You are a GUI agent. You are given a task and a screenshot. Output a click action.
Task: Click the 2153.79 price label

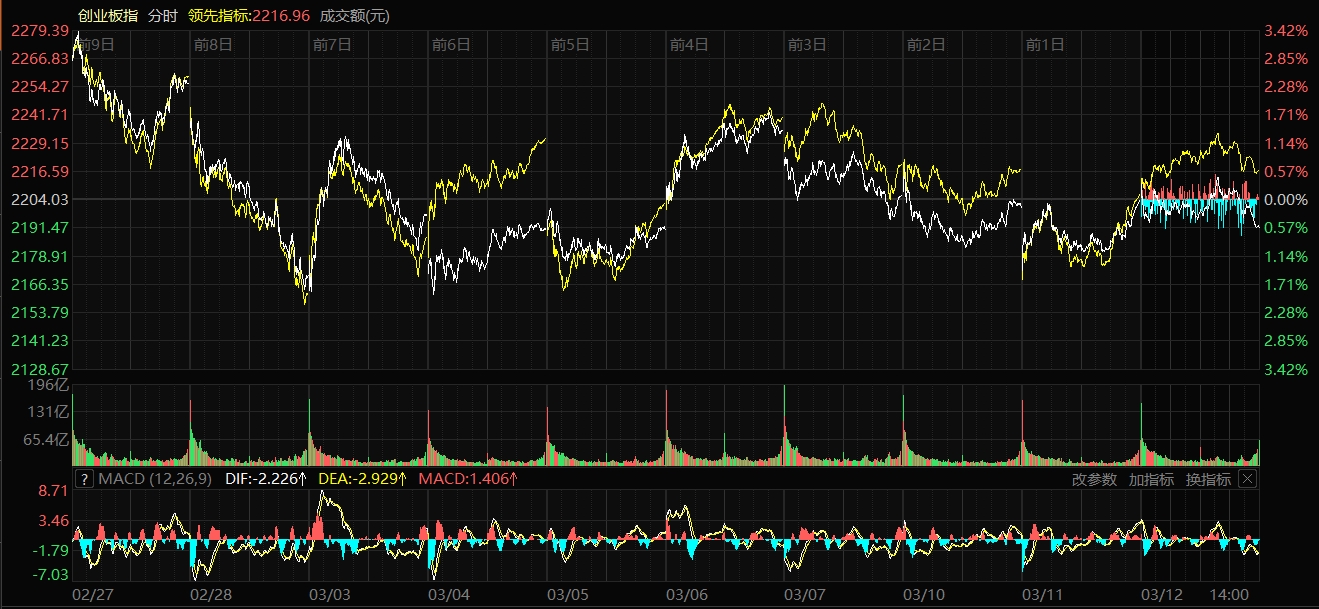(40, 313)
